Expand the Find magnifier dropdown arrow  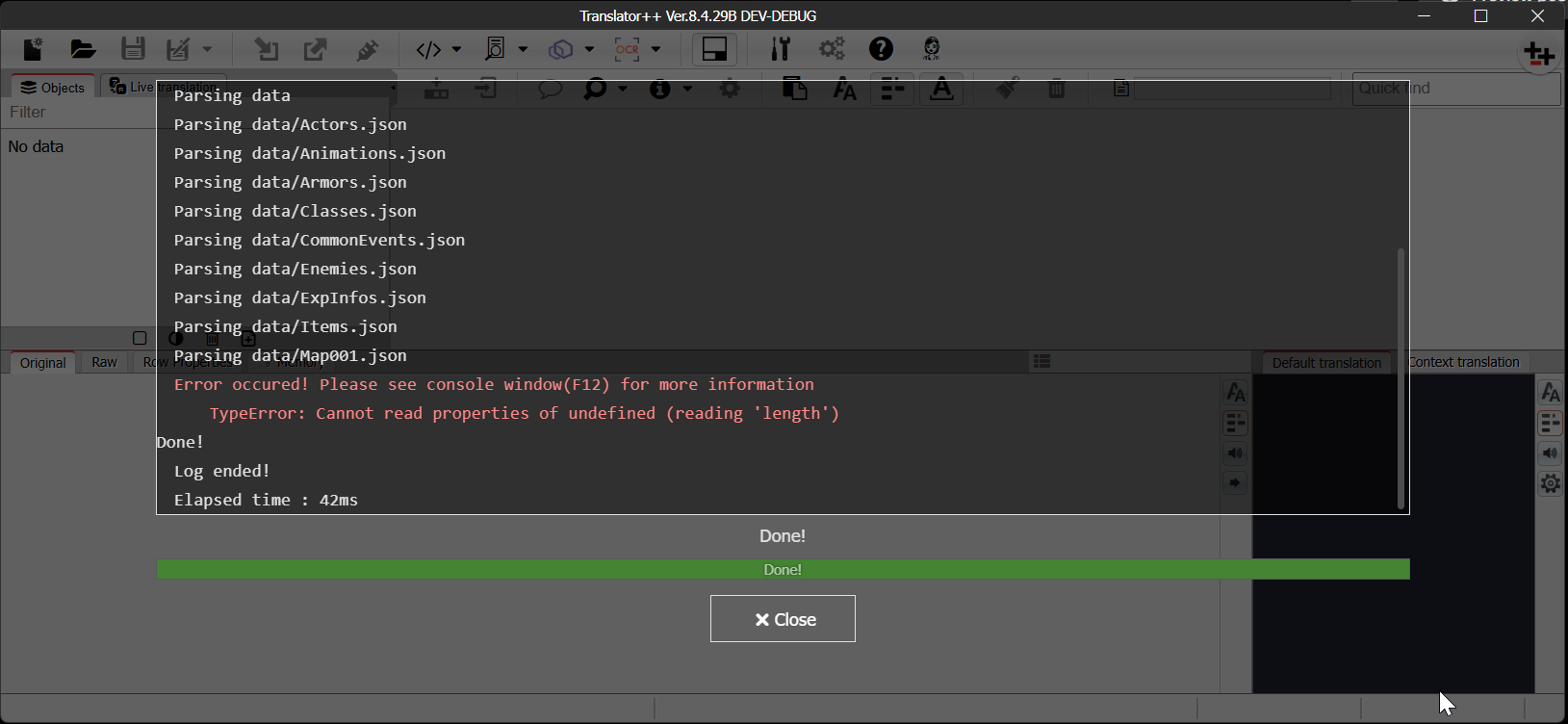623,90
